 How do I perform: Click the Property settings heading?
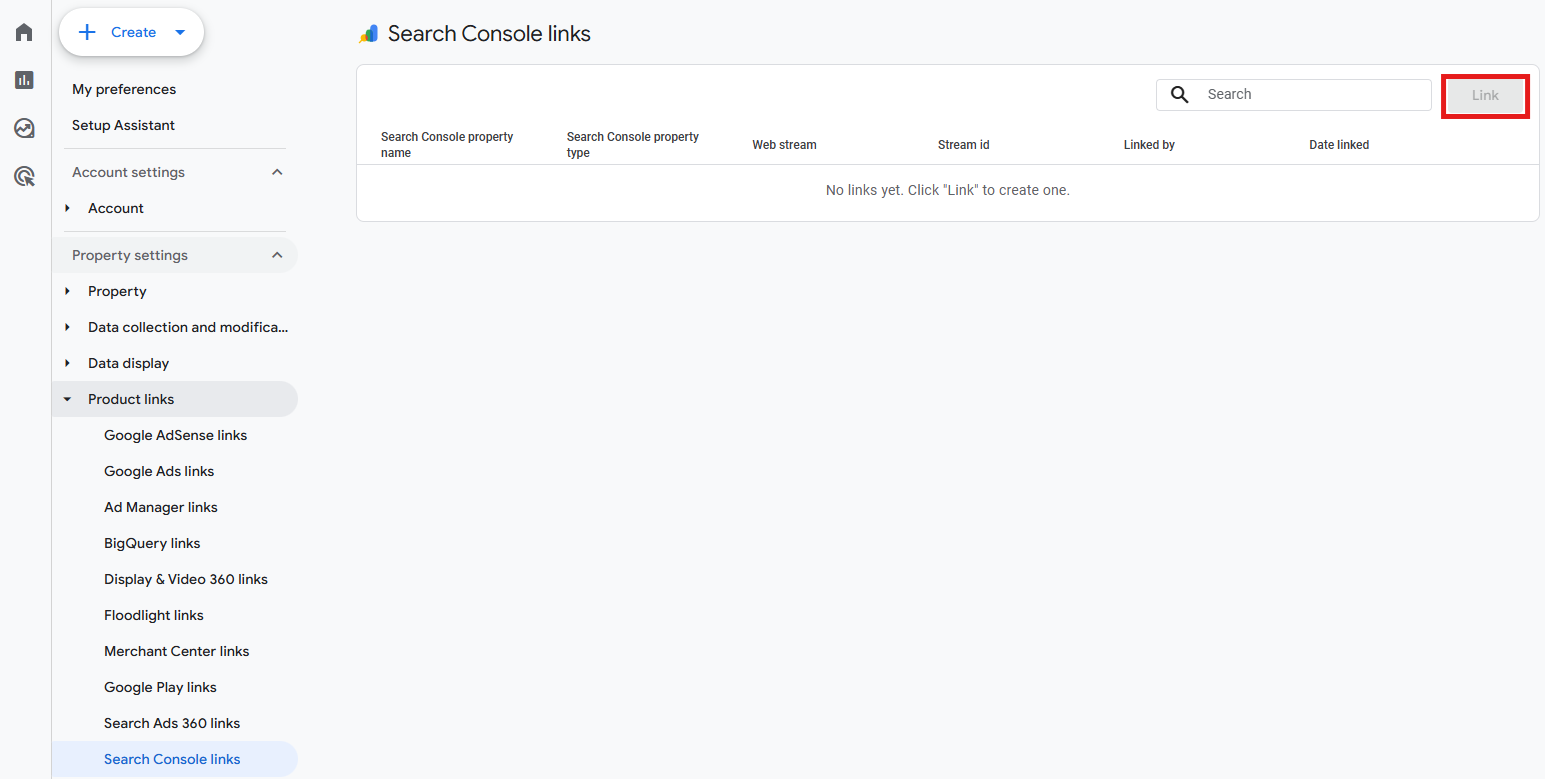[x=130, y=255]
